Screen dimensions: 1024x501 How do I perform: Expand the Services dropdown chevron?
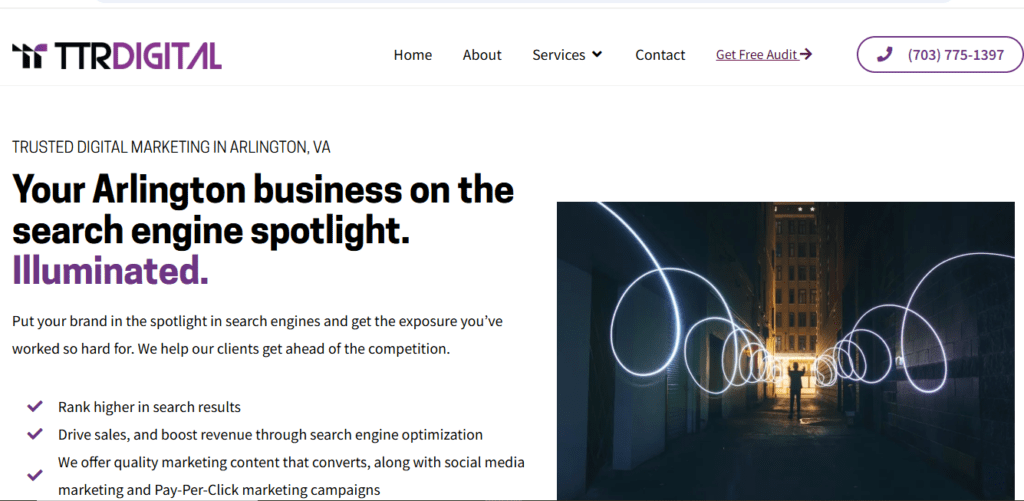(x=597, y=55)
